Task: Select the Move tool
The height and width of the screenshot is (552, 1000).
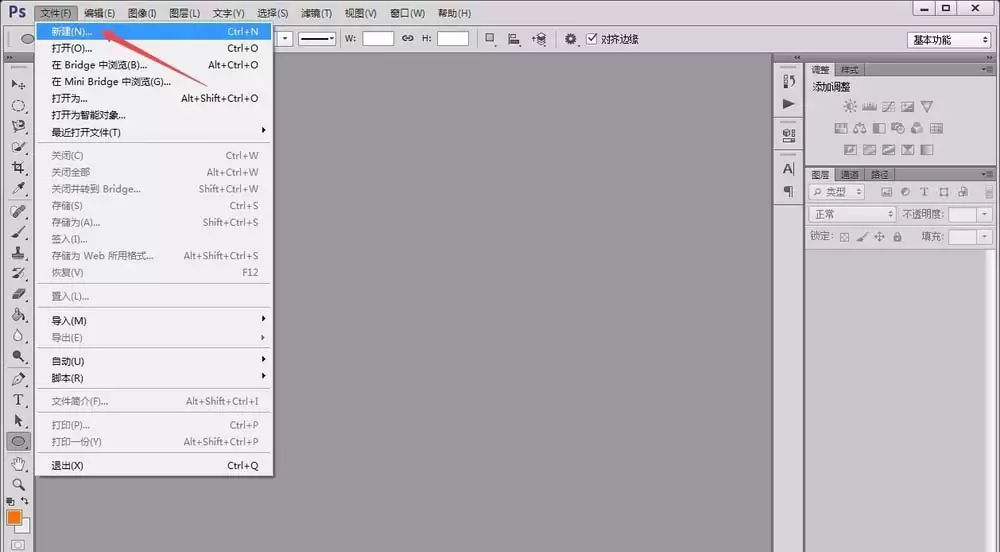Action: point(18,84)
